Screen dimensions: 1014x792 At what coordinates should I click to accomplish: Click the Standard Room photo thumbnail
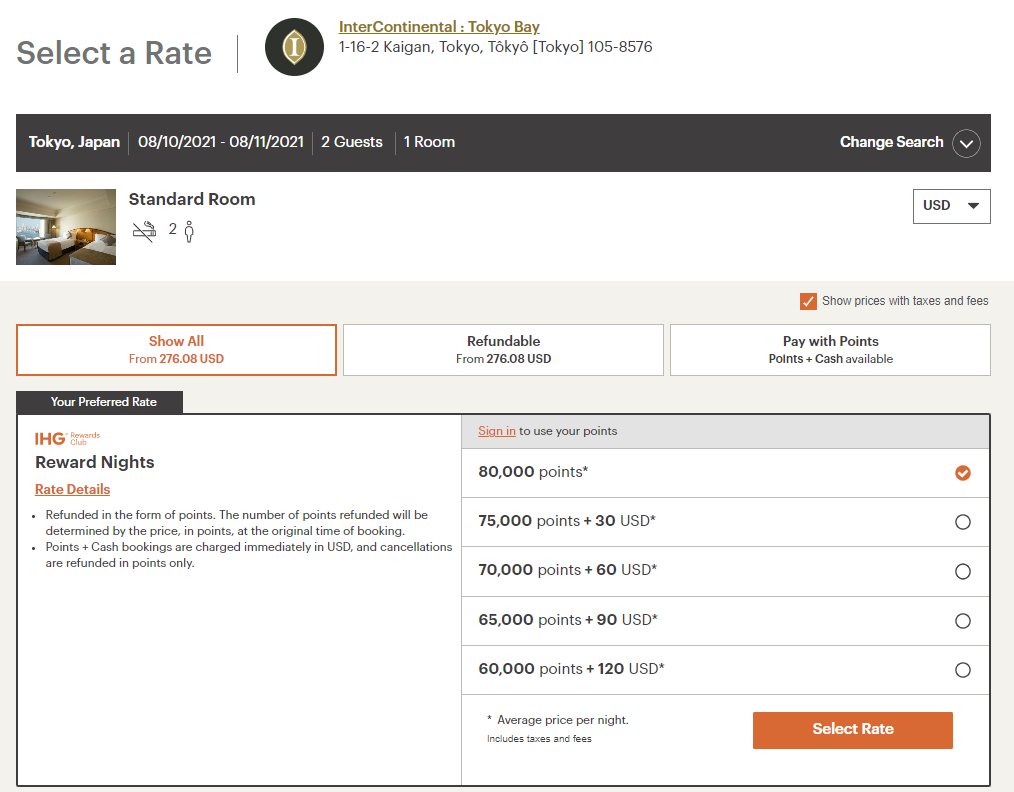pos(65,227)
